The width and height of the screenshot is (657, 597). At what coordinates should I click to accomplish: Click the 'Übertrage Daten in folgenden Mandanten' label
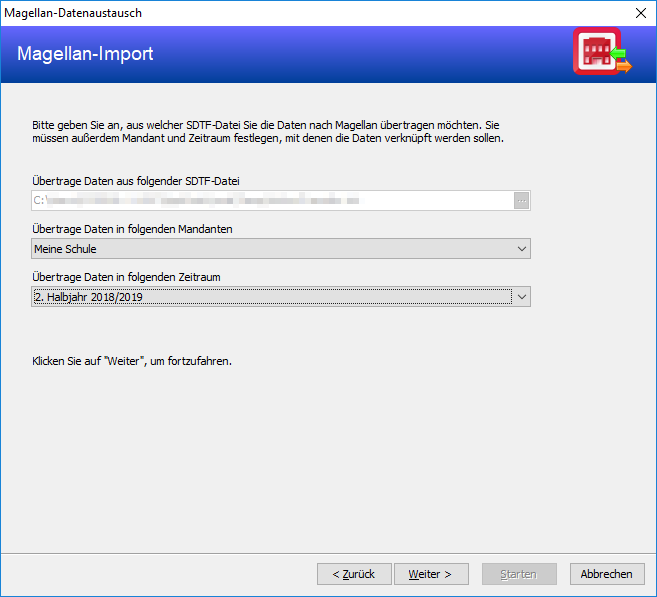132,229
